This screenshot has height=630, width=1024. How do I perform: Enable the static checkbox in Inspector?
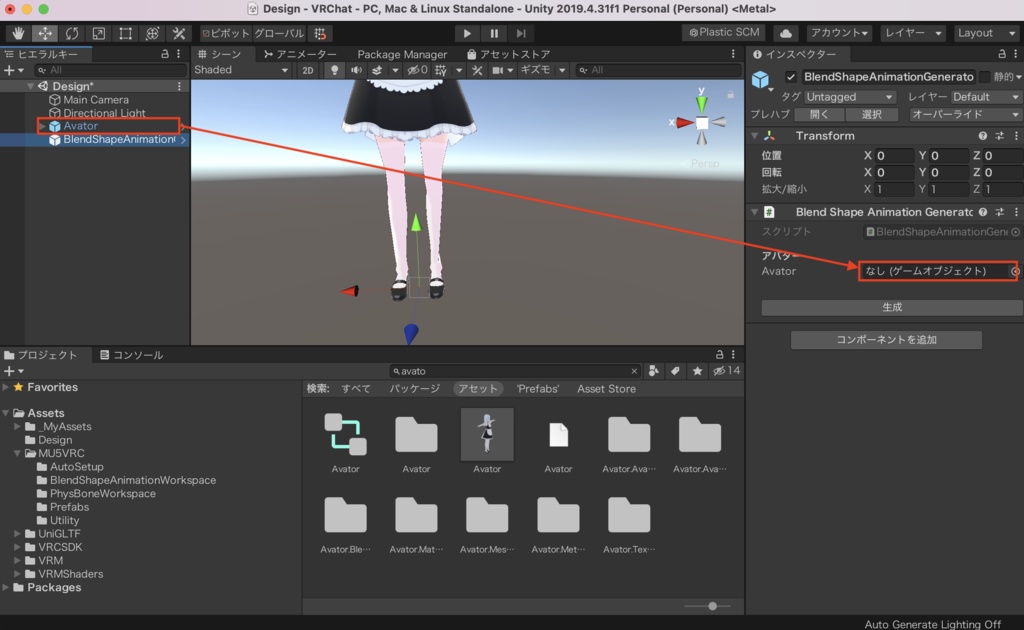(984, 77)
